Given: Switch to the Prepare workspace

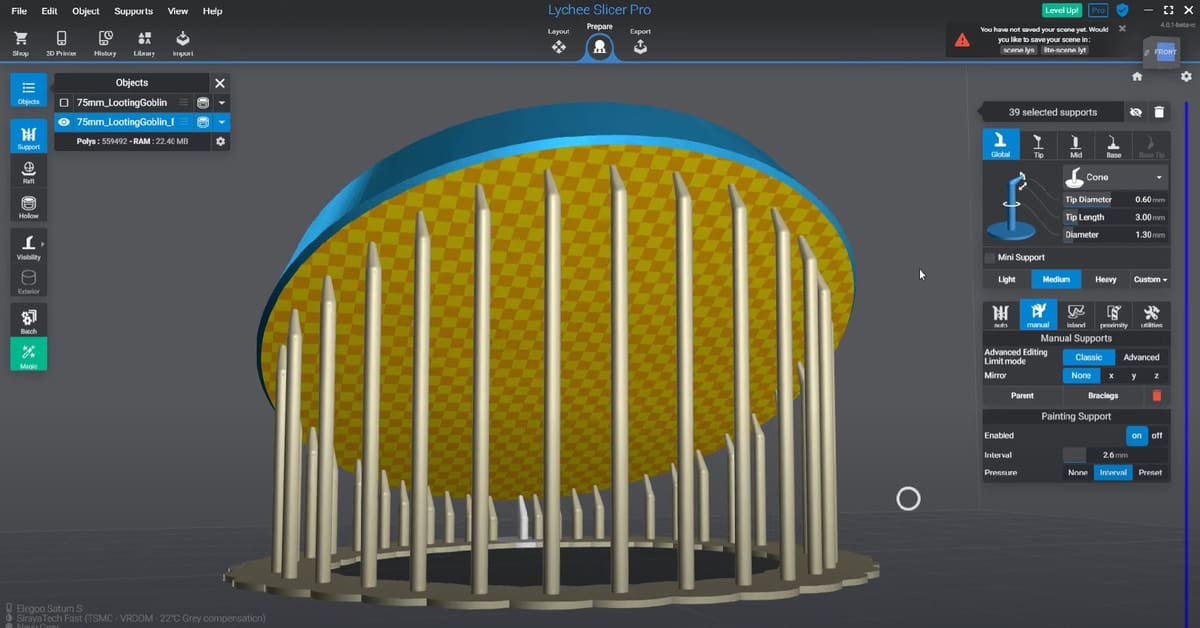Looking at the screenshot, I should tap(599, 46).
